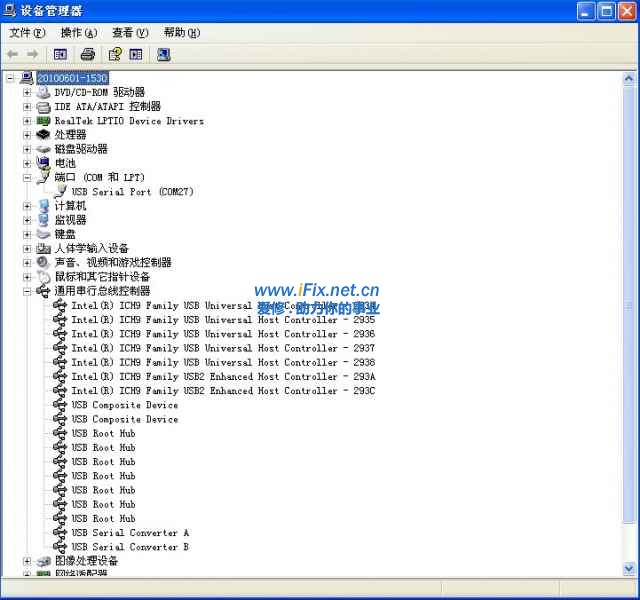Viewport: 640px width, 600px height.
Task: Open the 操作(A) menu
Action: (78, 33)
